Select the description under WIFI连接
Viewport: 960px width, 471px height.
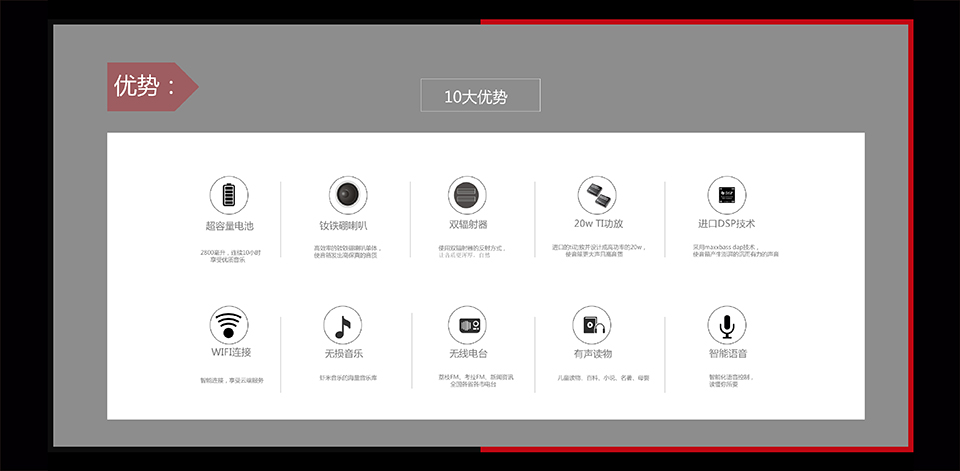coord(232,380)
